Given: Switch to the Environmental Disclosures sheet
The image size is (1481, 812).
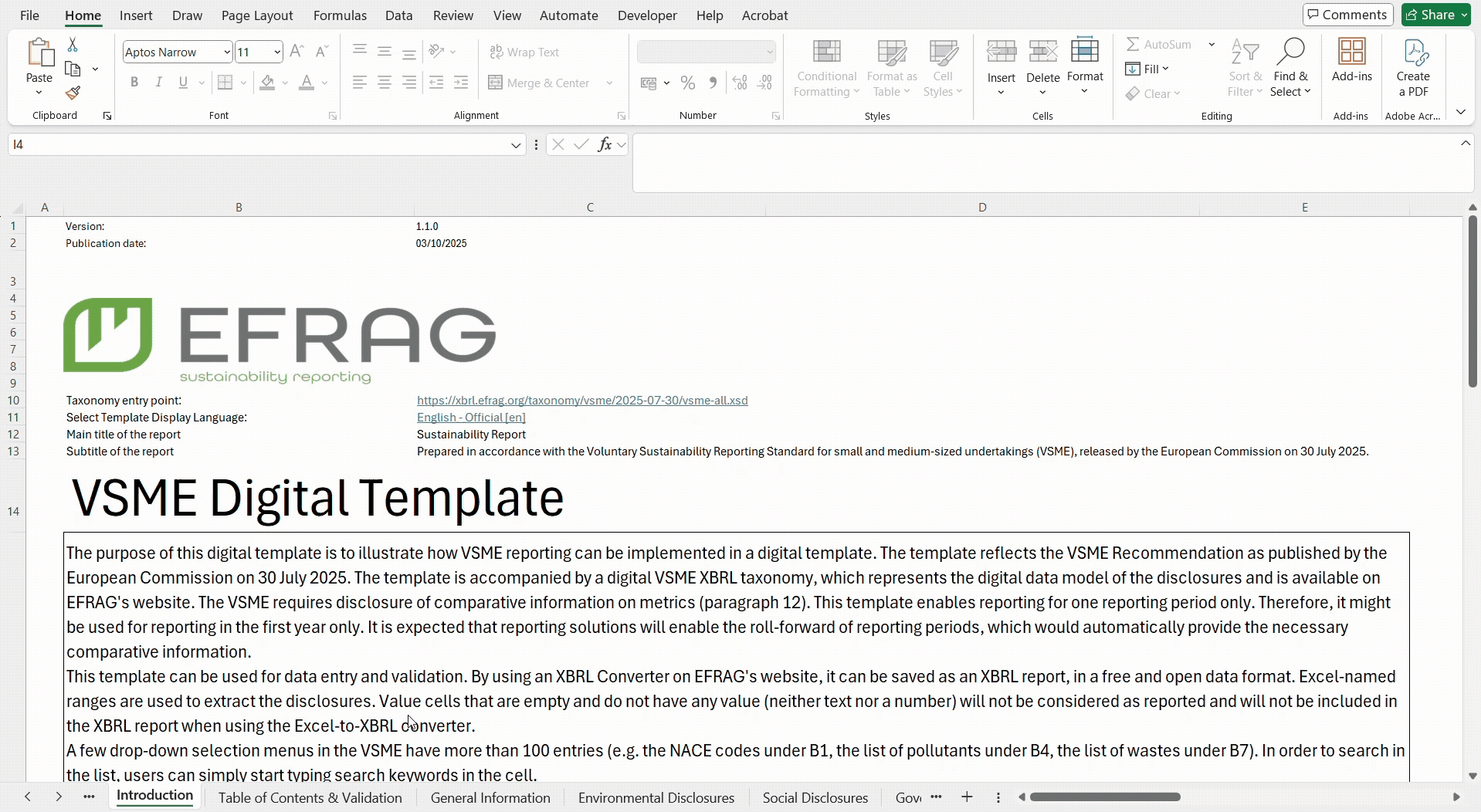Looking at the screenshot, I should click(x=656, y=797).
